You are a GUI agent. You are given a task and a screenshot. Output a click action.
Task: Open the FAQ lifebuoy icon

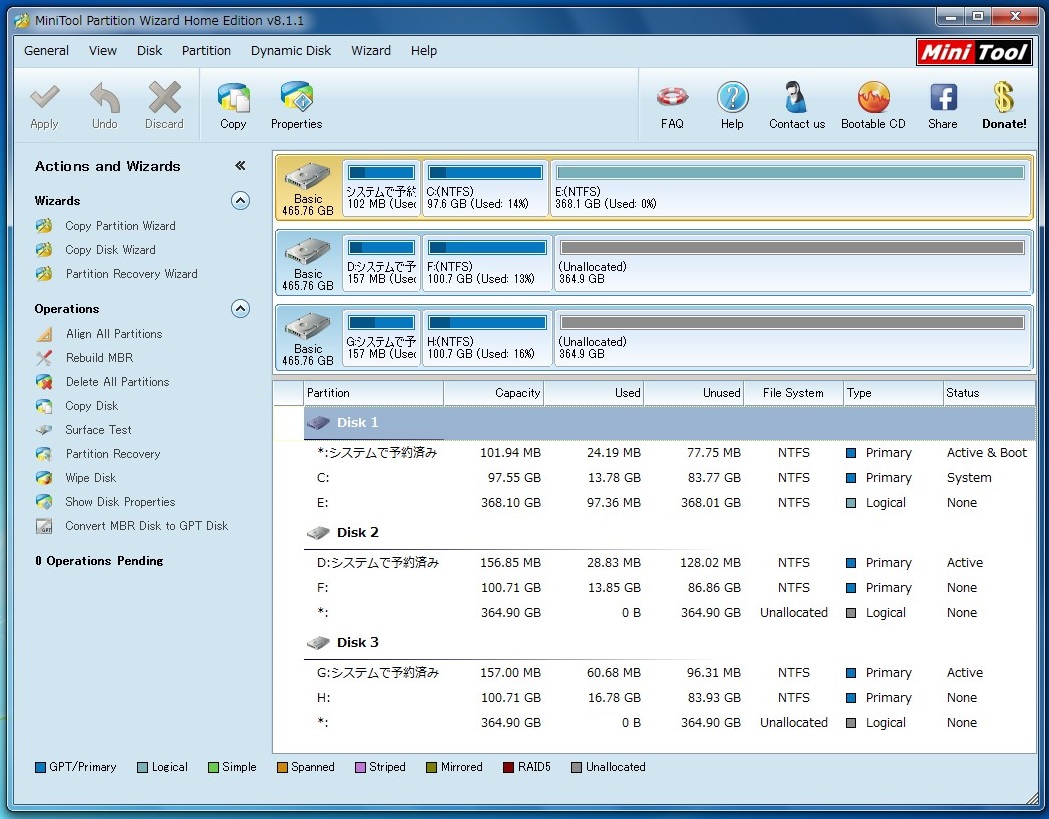[x=672, y=97]
